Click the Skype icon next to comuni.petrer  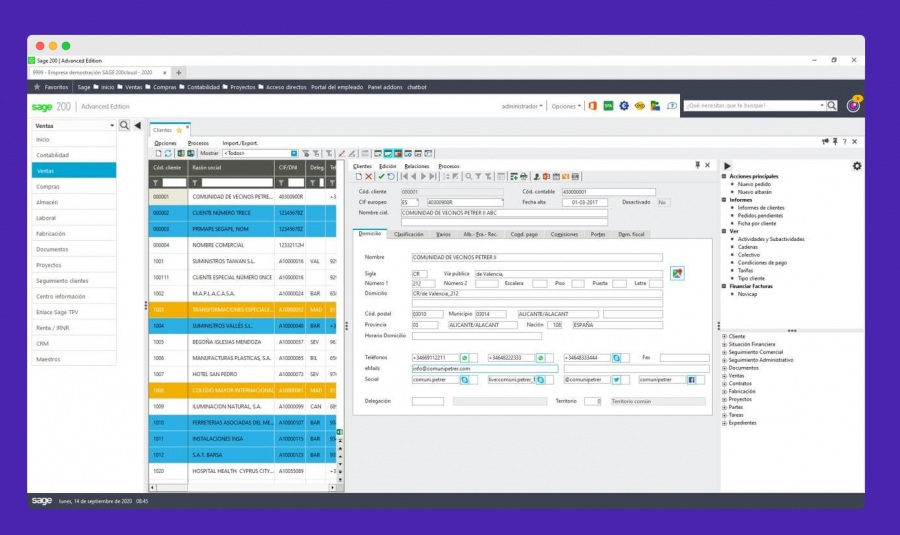465,380
